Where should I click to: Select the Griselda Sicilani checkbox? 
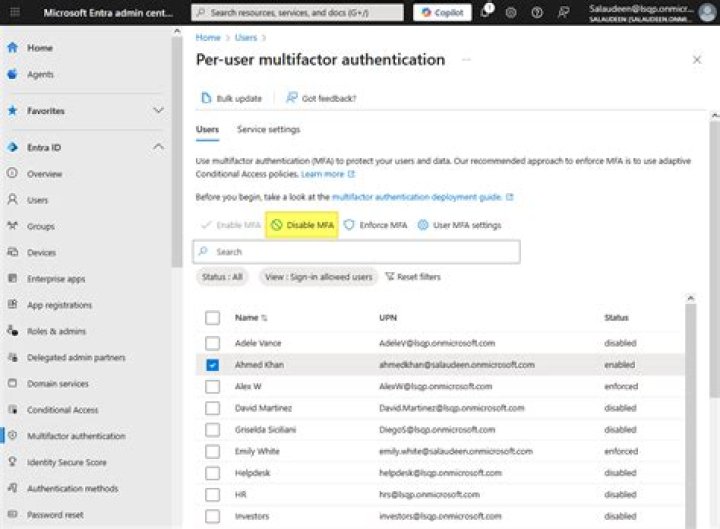click(x=213, y=429)
